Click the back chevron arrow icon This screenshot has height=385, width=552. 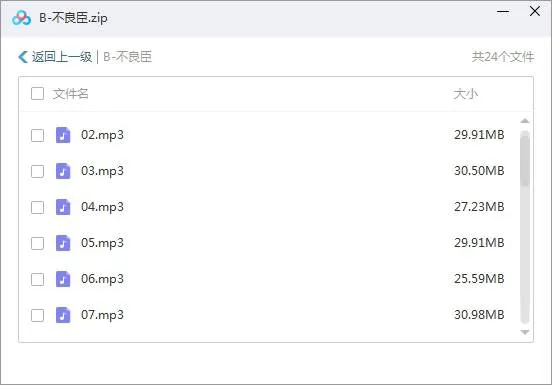23,57
